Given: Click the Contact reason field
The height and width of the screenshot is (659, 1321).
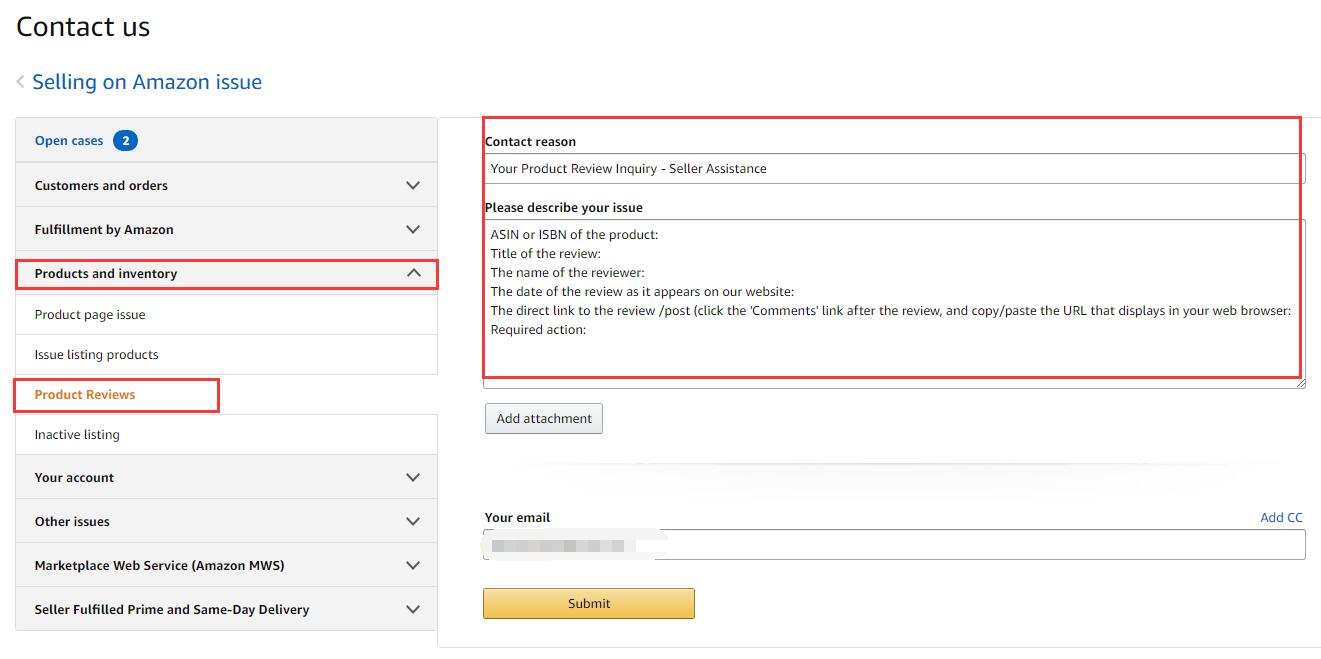Looking at the screenshot, I should pyautogui.click(x=893, y=169).
